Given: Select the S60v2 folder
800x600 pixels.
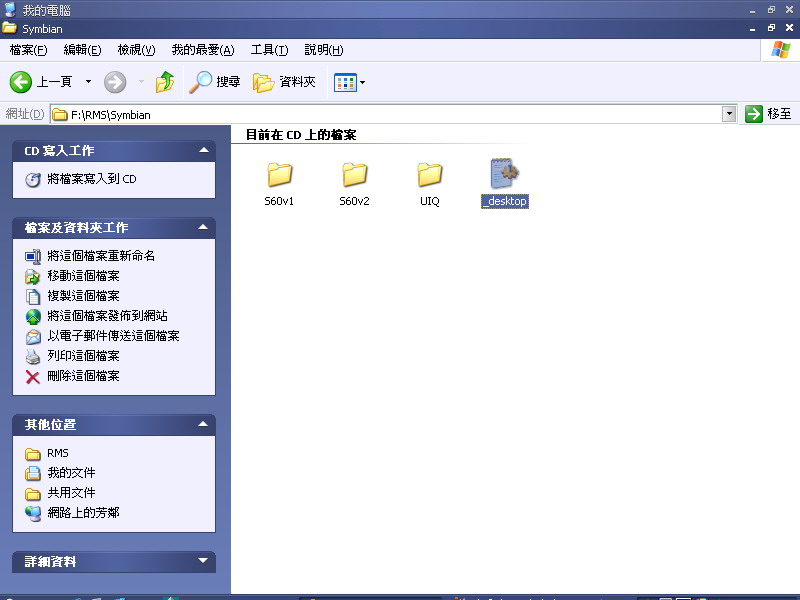Looking at the screenshot, I should click(354, 184).
